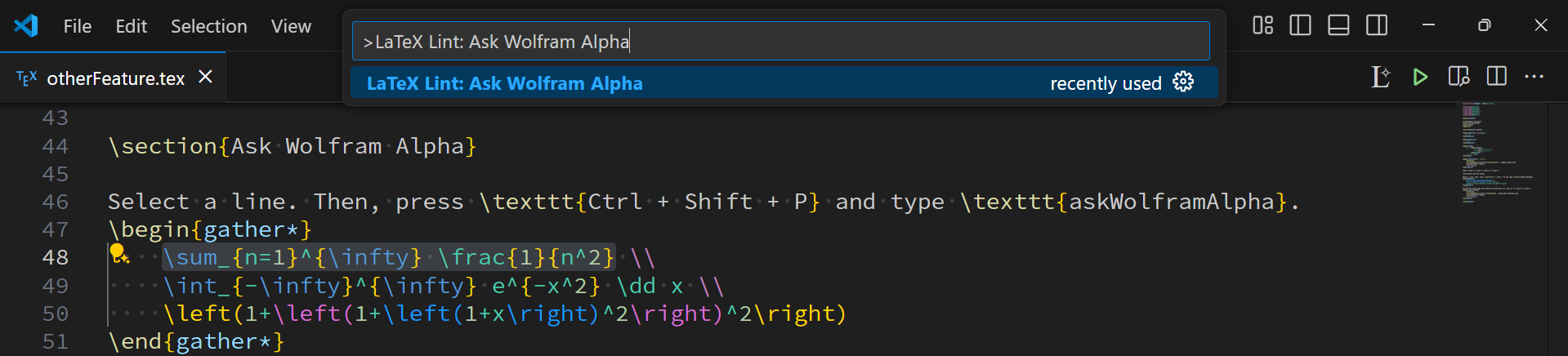Split the editor right
Image resolution: width=1568 pixels, height=356 pixels.
click(x=1497, y=77)
